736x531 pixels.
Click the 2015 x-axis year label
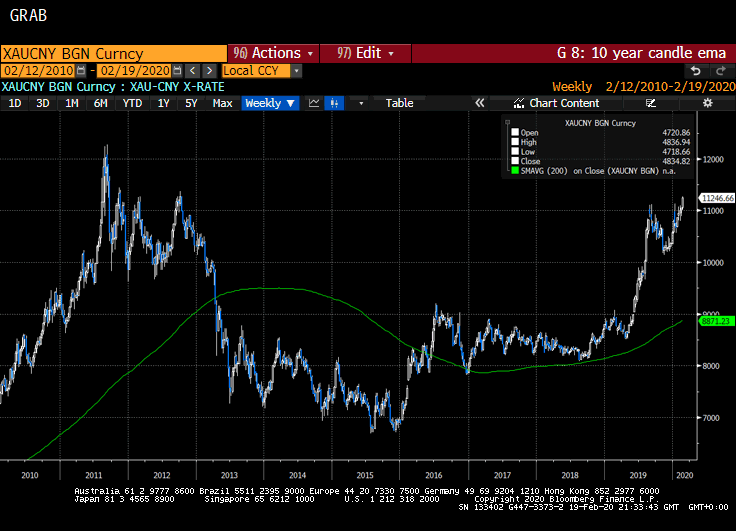tap(365, 475)
